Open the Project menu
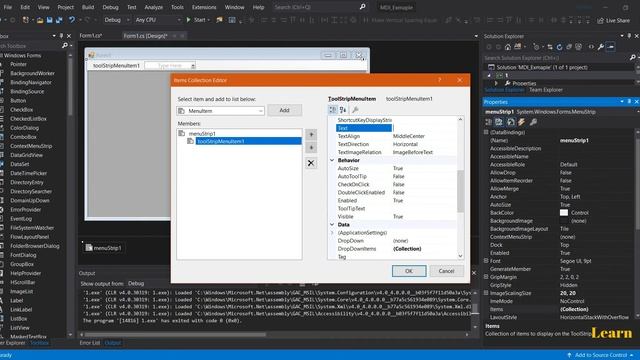The image size is (640, 360). pos(65,7)
